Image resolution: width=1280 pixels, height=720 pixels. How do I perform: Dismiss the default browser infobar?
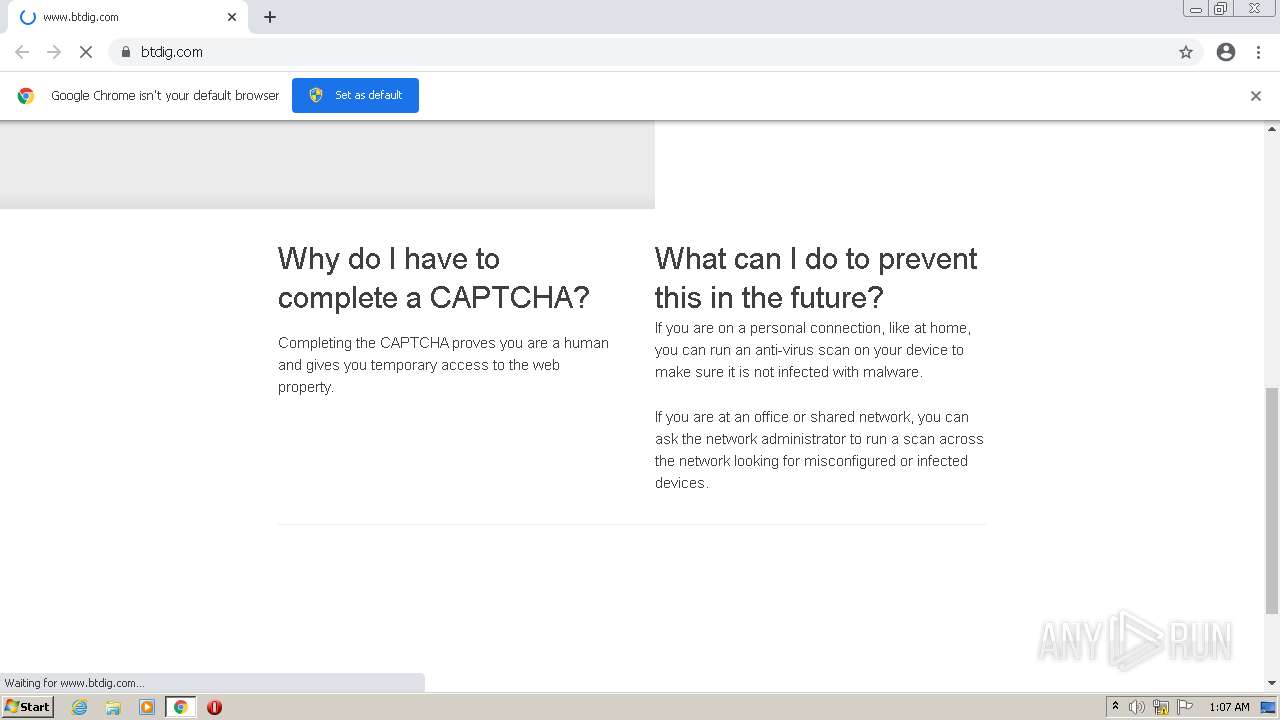pos(1256,96)
